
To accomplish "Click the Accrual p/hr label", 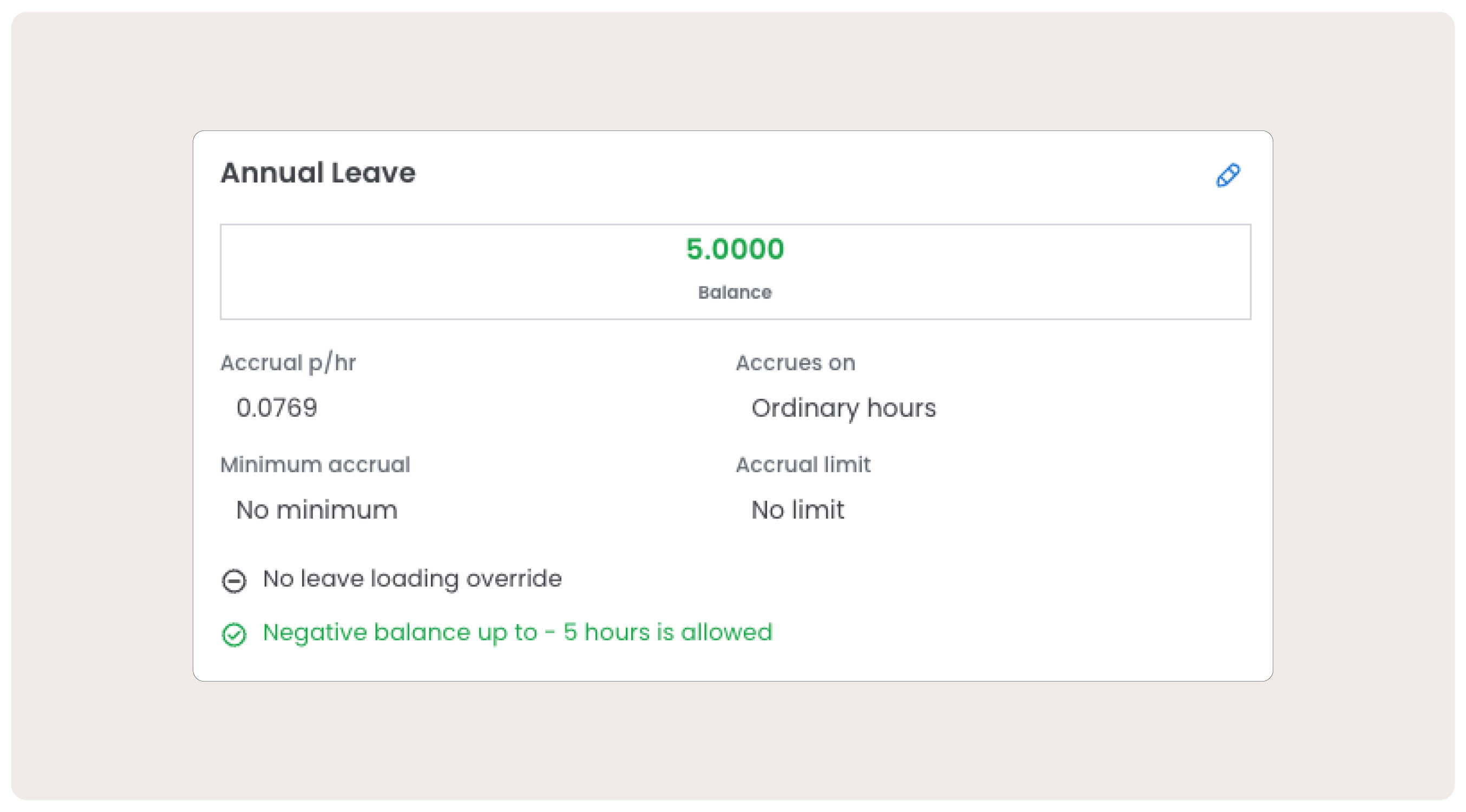I will [x=288, y=363].
